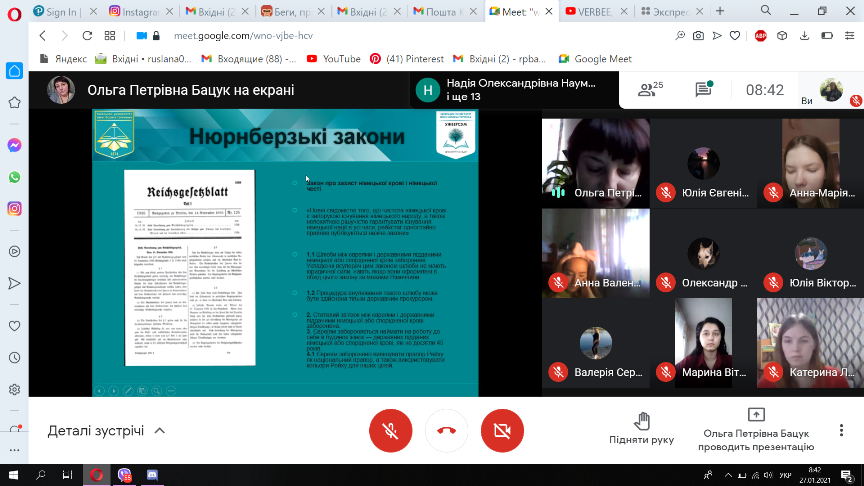Switch to the Беги tab
The image size is (864, 486).
click(x=292, y=12)
